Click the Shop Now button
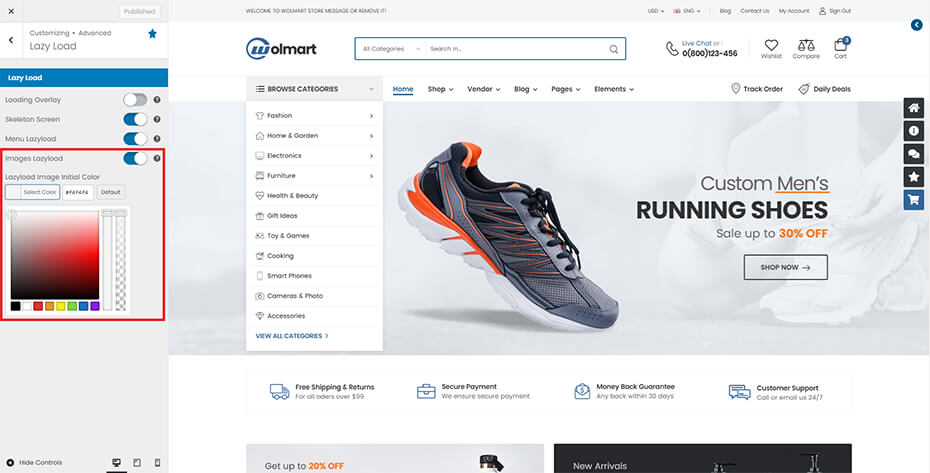 click(785, 267)
